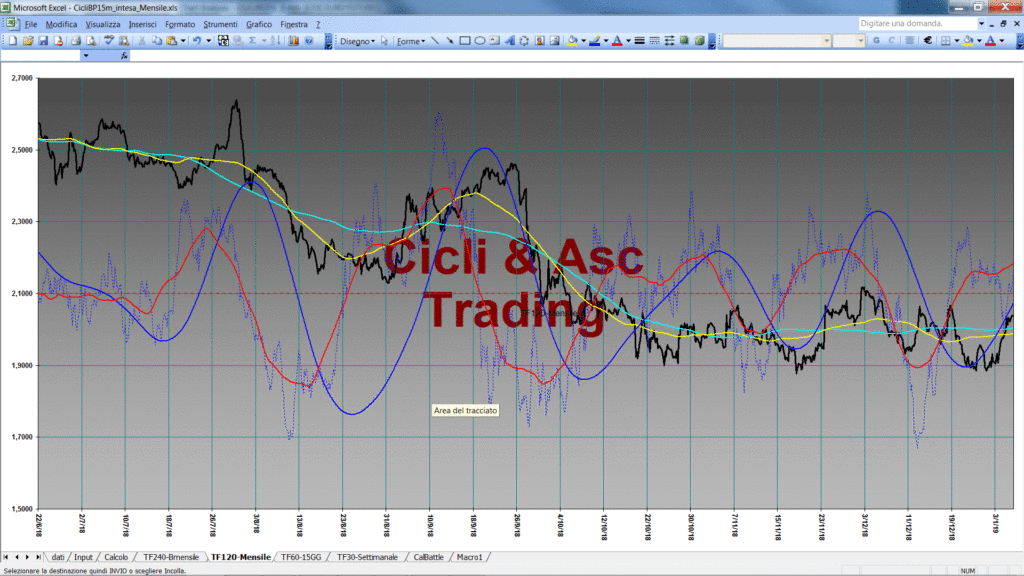Toggle the center alignment button

point(909,40)
